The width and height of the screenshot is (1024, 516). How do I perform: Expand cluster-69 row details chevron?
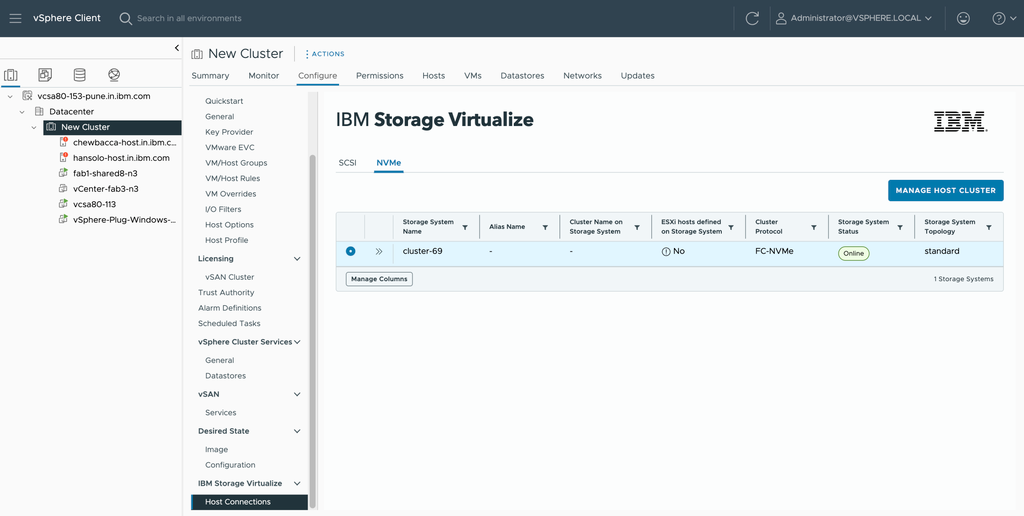coord(379,251)
